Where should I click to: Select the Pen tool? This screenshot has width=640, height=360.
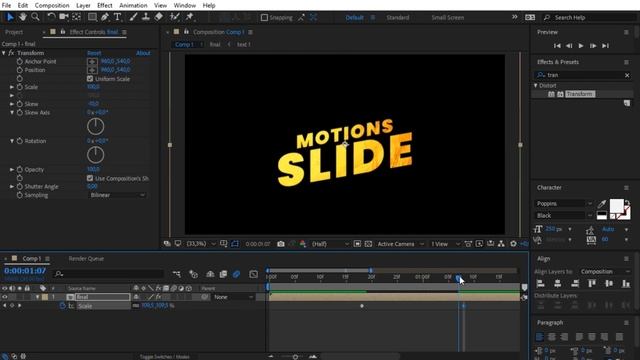[x=105, y=17]
